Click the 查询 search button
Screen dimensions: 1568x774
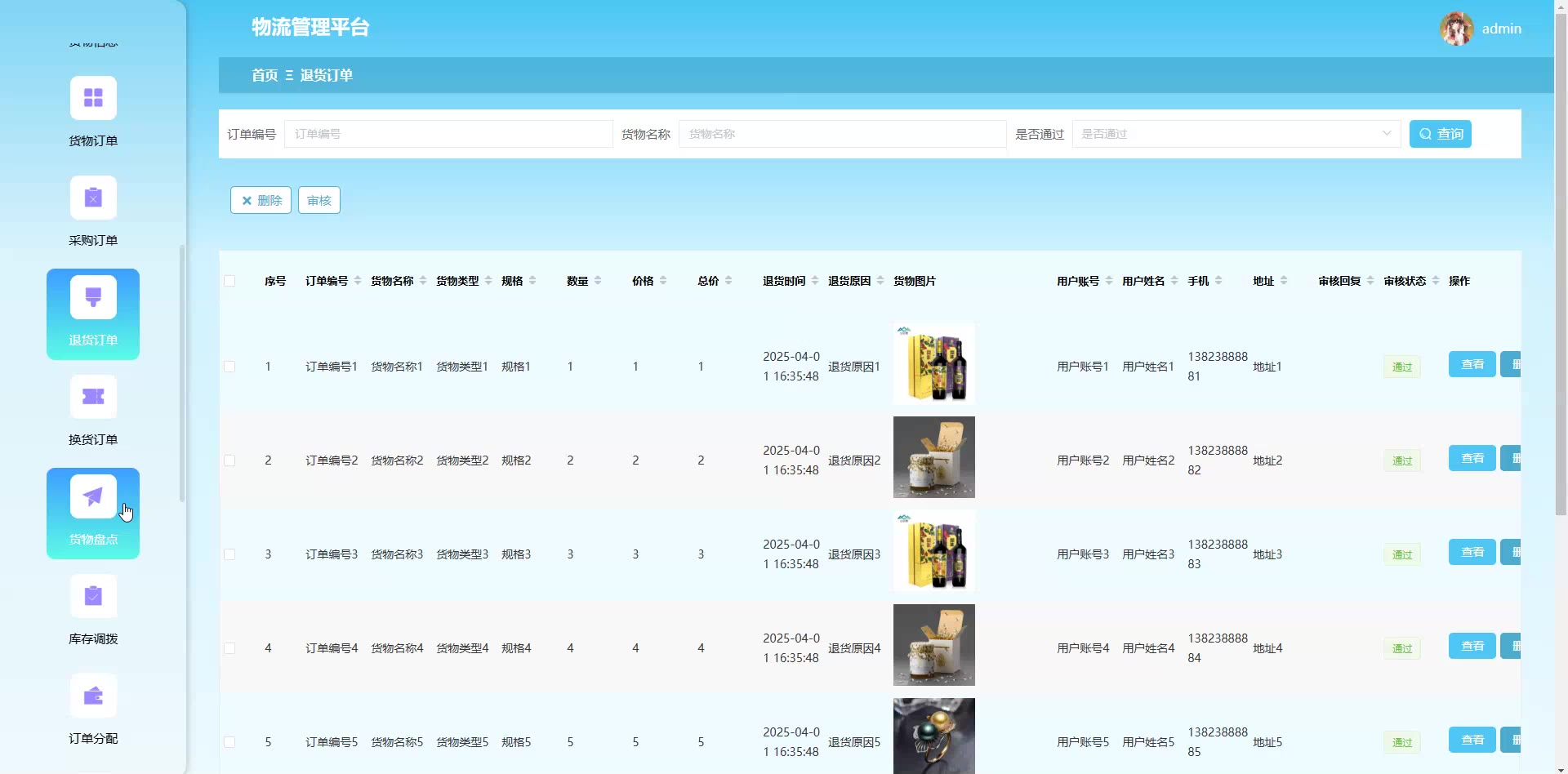(x=1440, y=134)
